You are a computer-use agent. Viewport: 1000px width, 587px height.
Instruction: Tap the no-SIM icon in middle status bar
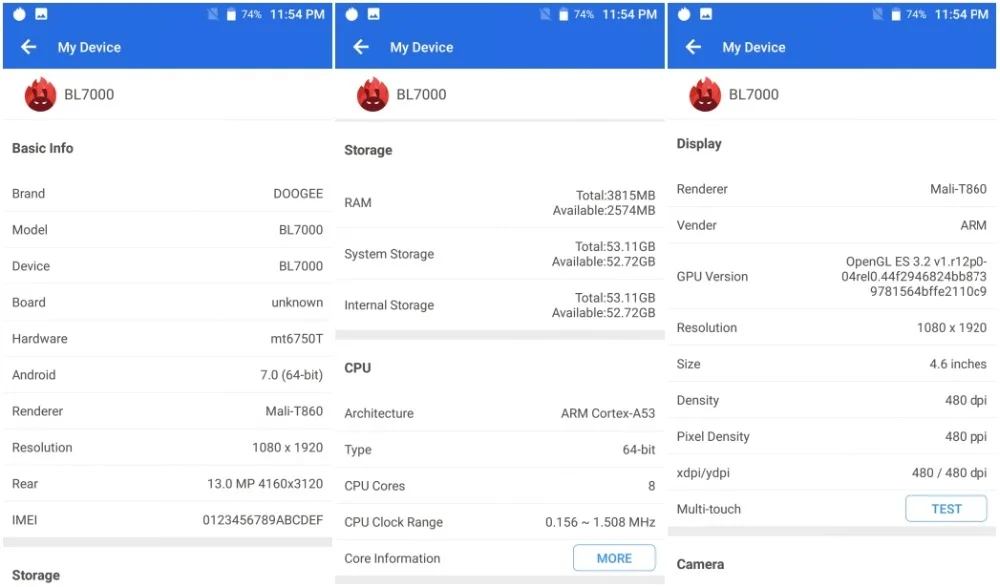pyautogui.click(x=545, y=14)
